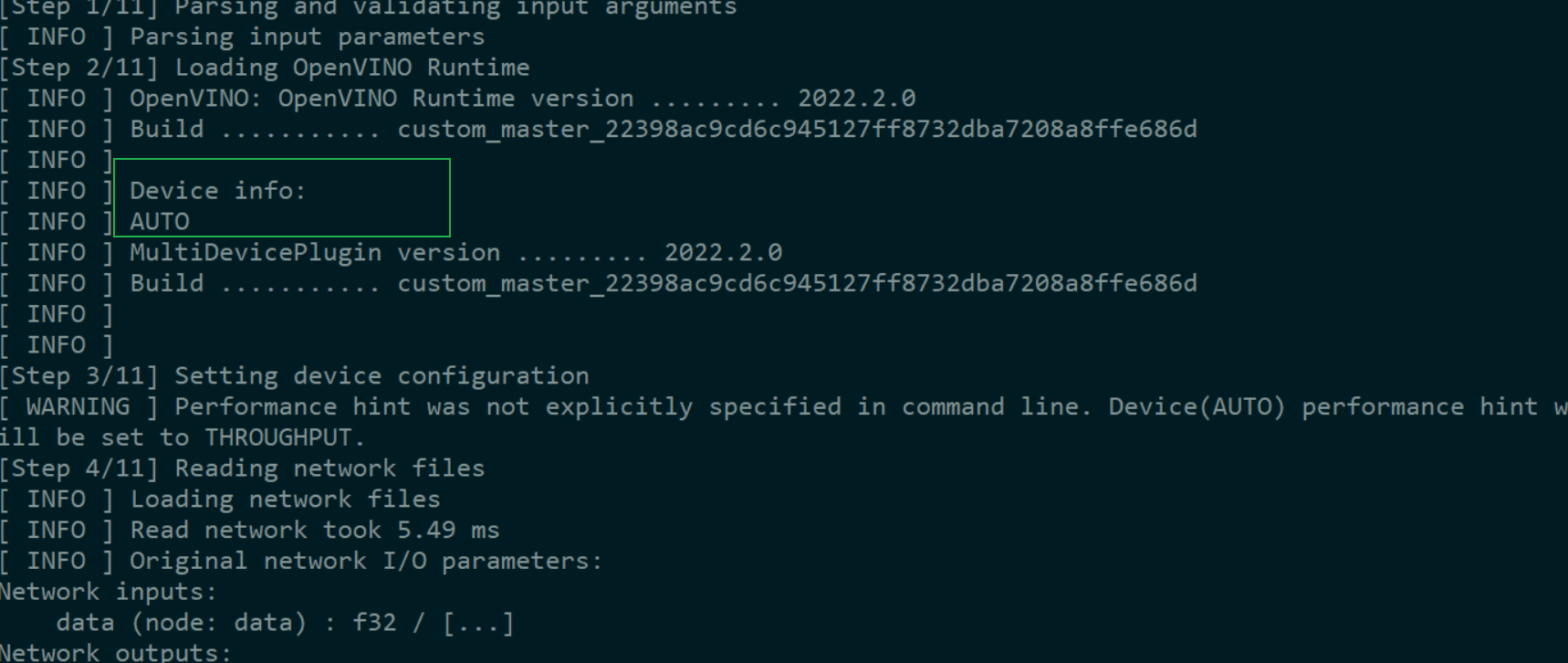Viewport: 1568px width, 663px height.
Task: Click the 'Device info:' text line
Action: pyautogui.click(x=217, y=191)
